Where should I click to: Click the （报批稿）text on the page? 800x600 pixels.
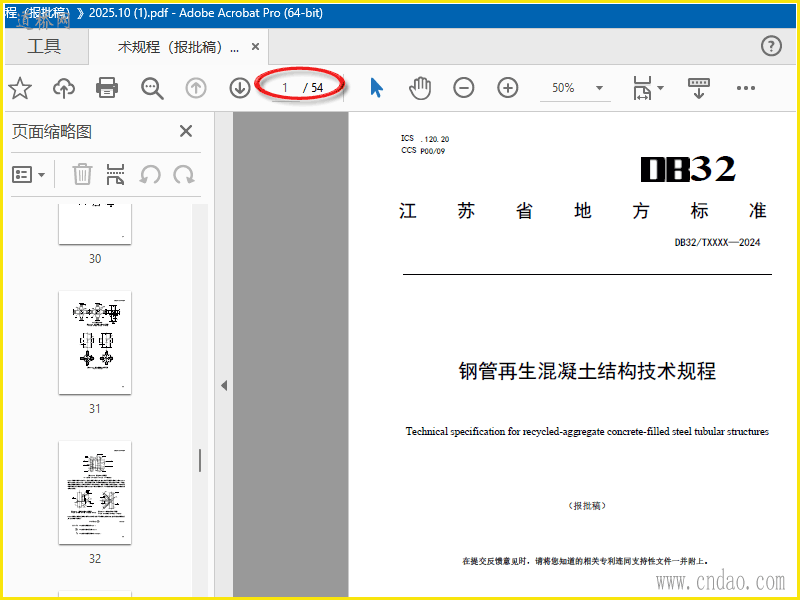click(x=587, y=506)
